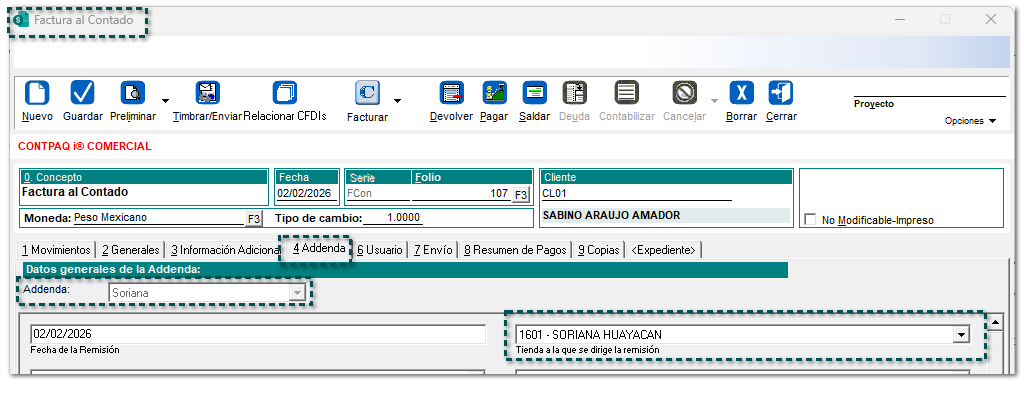Open the store dropdown 1601 - SORIANA HUAYACAN

743,335
